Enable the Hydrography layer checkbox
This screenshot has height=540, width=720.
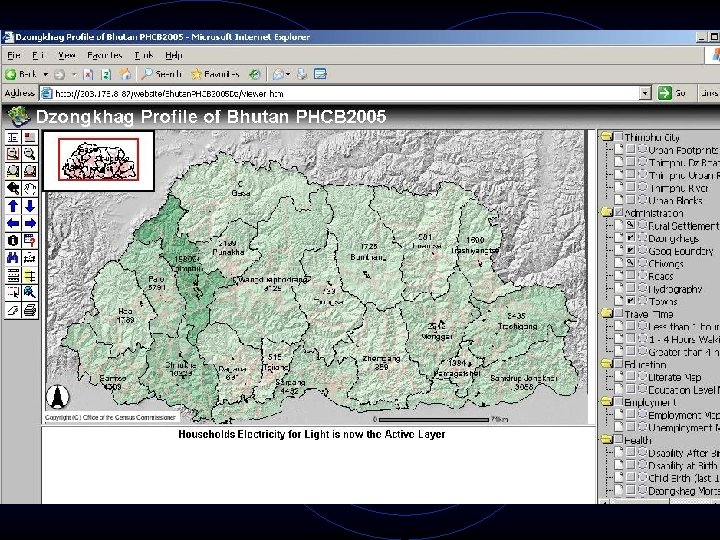(x=631, y=288)
